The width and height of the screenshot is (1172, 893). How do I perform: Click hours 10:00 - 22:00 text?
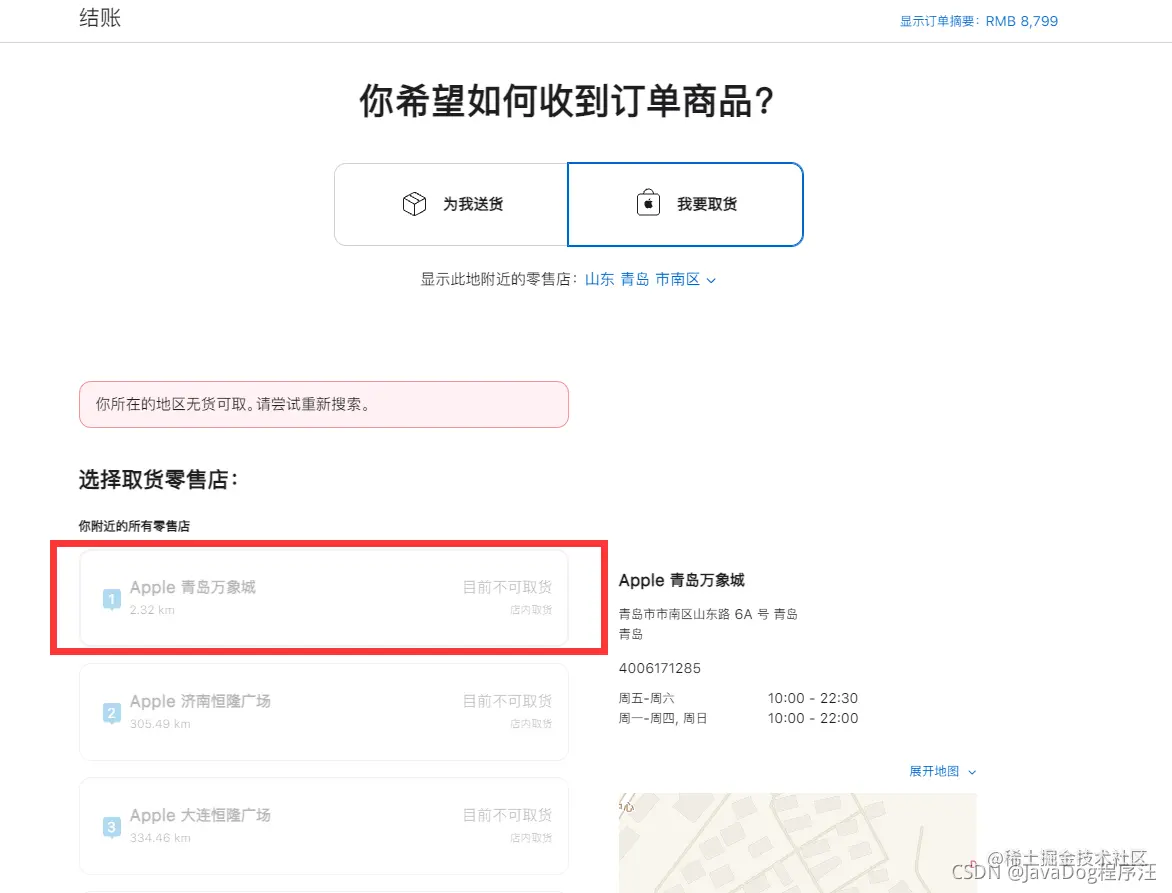[812, 718]
